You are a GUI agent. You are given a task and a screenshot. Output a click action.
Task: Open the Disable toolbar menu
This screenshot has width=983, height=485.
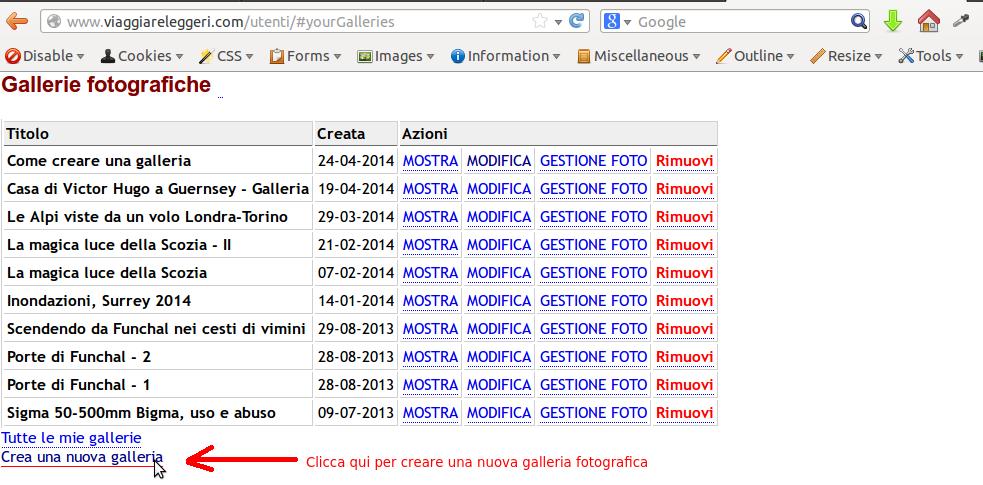46,56
